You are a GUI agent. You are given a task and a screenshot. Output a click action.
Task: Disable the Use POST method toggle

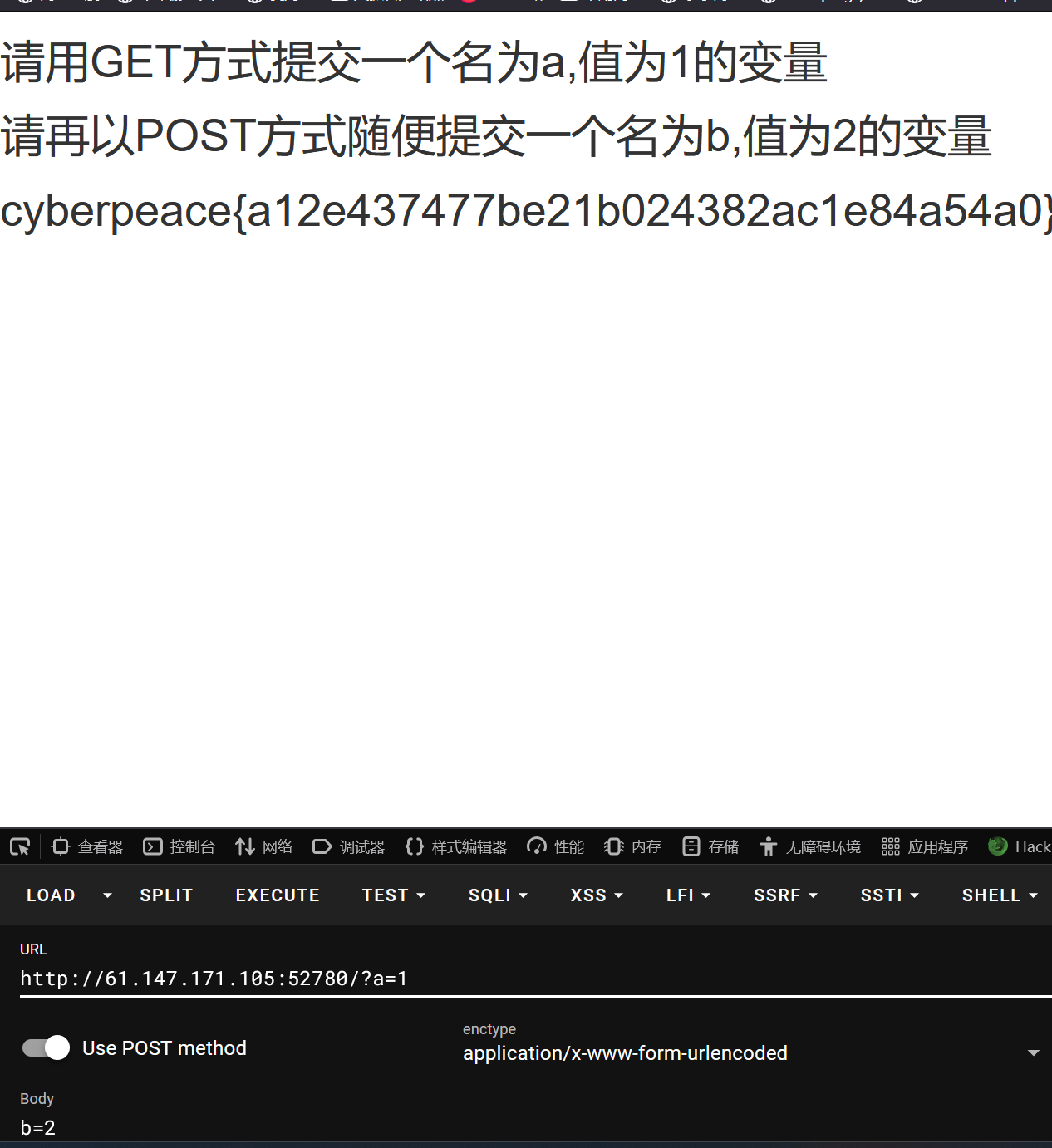click(45, 1047)
